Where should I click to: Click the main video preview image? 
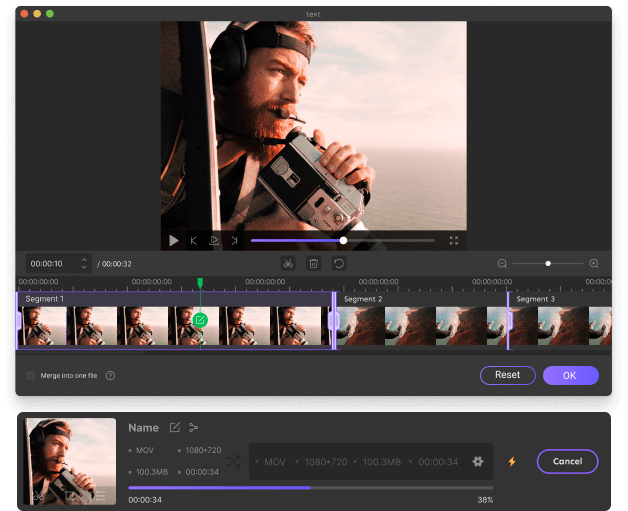[x=314, y=126]
